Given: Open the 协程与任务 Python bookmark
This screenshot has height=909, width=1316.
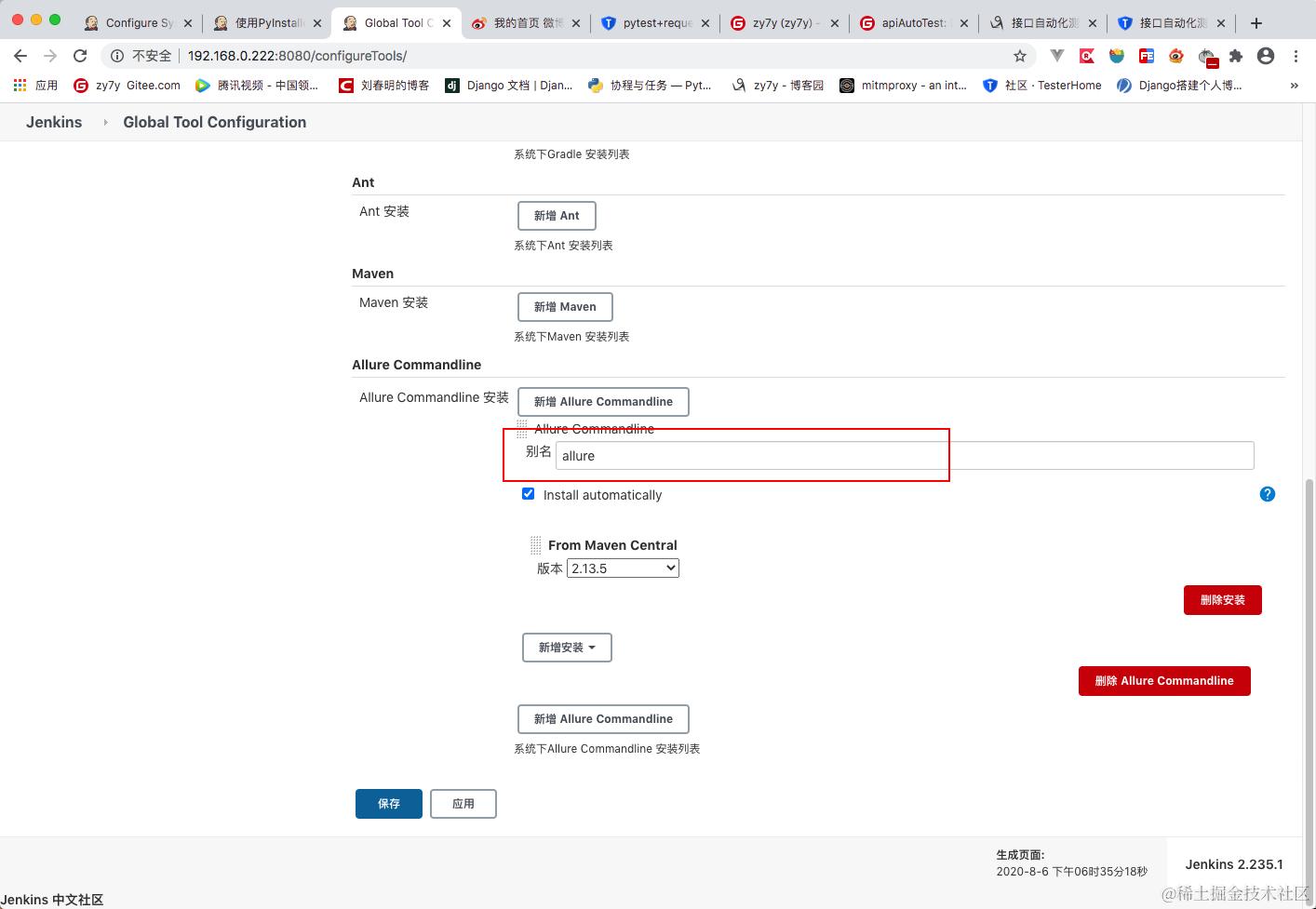Looking at the screenshot, I should (651, 85).
